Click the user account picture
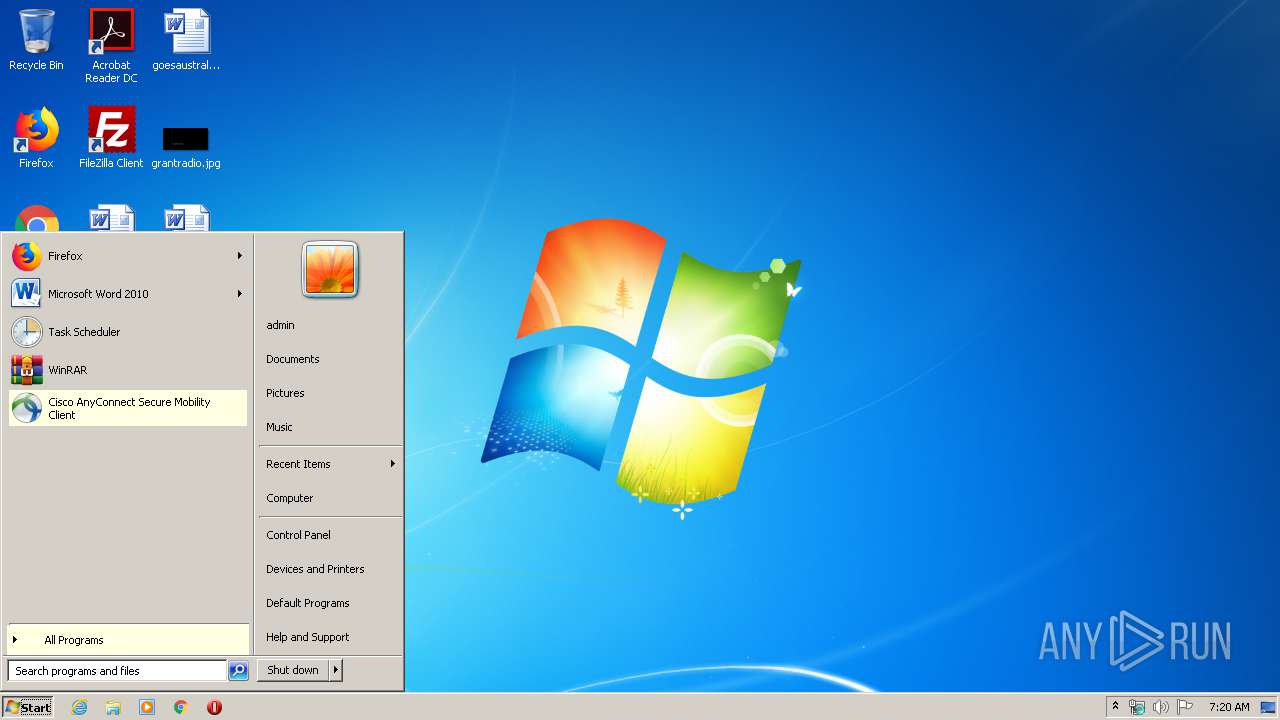The image size is (1280, 720). pyautogui.click(x=330, y=270)
